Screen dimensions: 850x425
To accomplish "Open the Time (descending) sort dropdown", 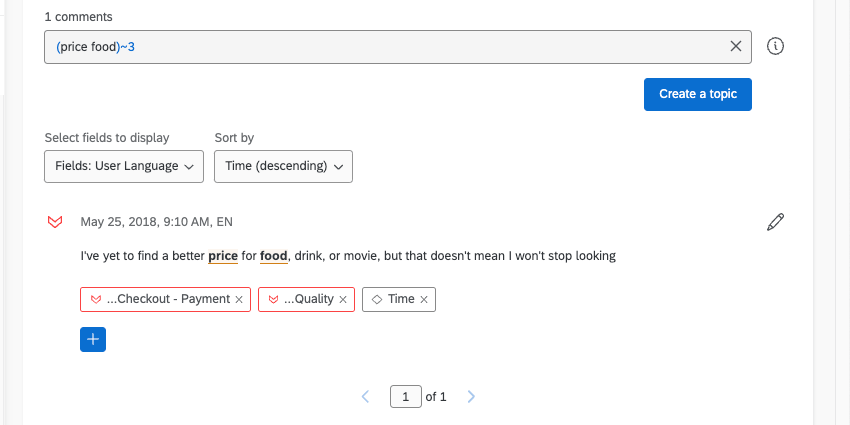I will pyautogui.click(x=283, y=166).
